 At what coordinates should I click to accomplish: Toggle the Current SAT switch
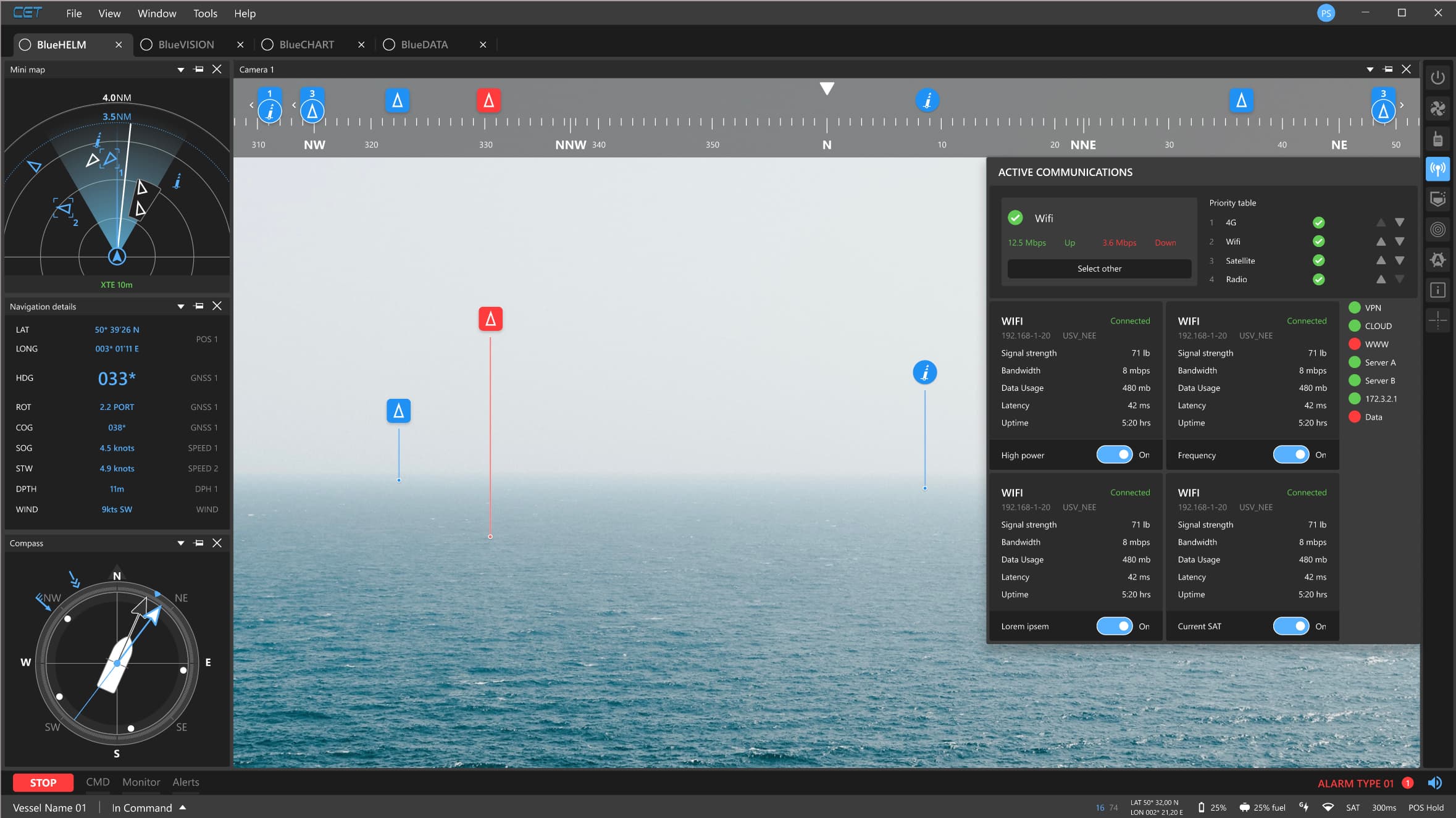pyautogui.click(x=1291, y=626)
